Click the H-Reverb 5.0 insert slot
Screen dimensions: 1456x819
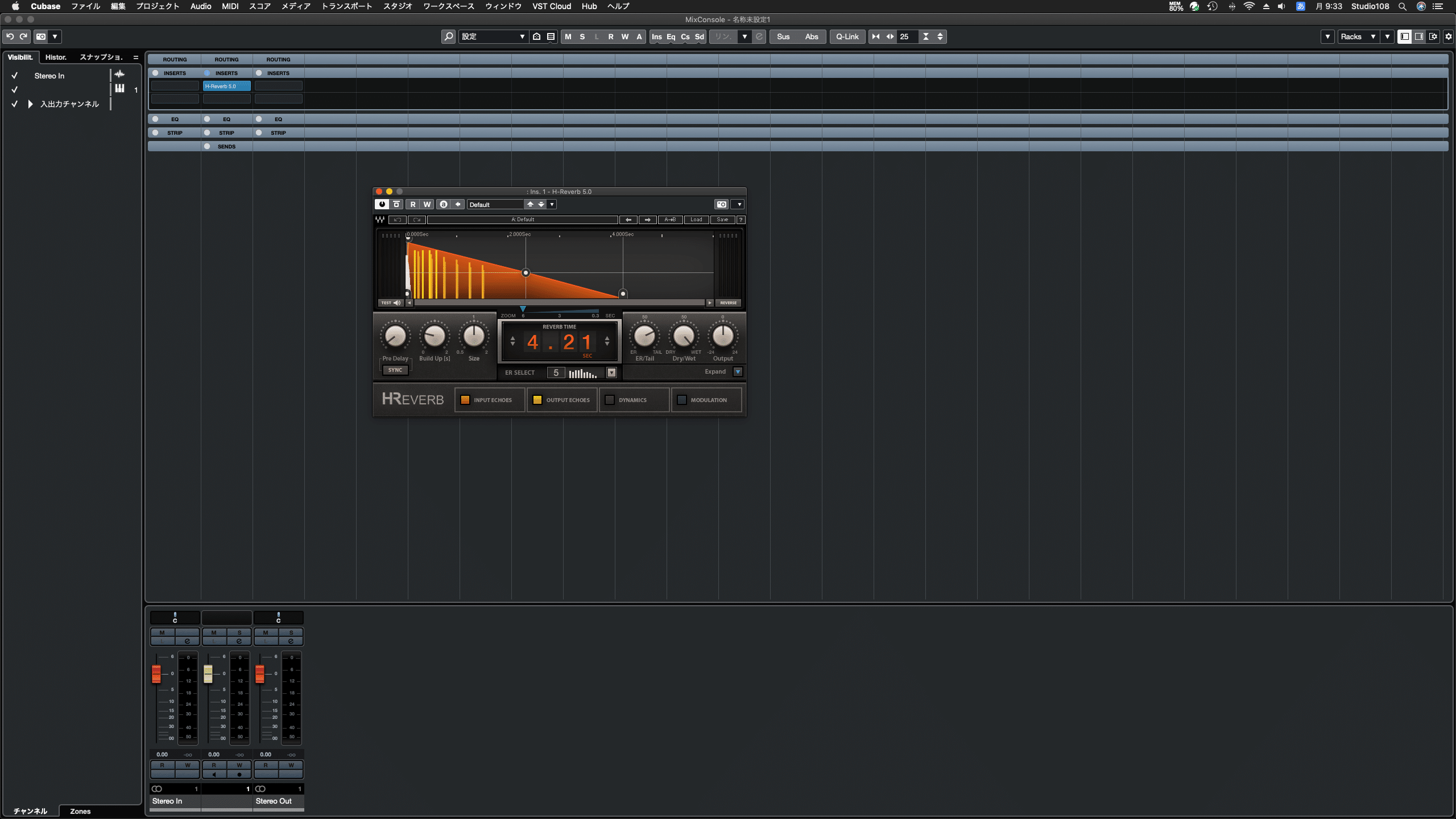coord(226,86)
